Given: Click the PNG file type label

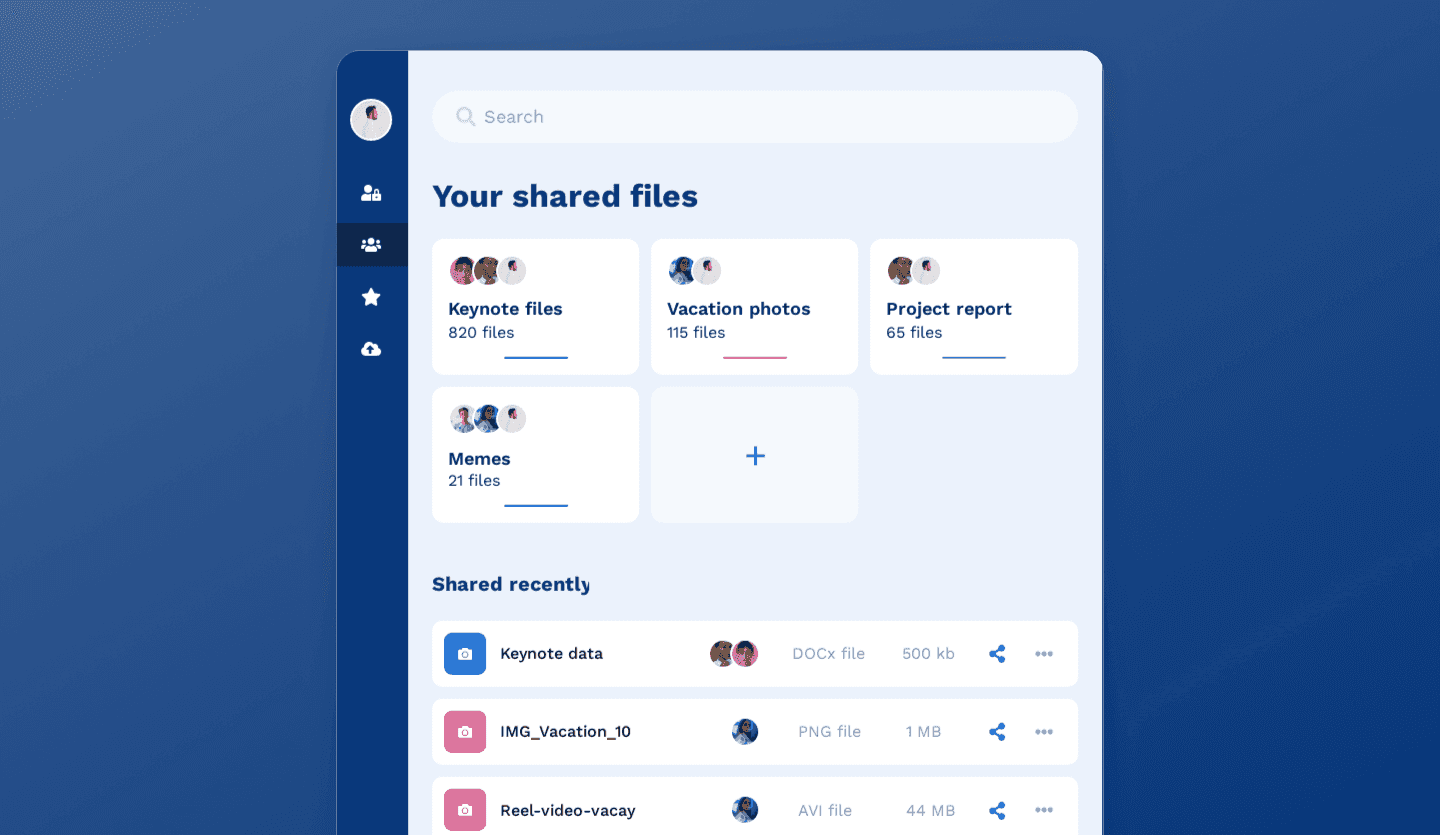Looking at the screenshot, I should pyautogui.click(x=829, y=732).
